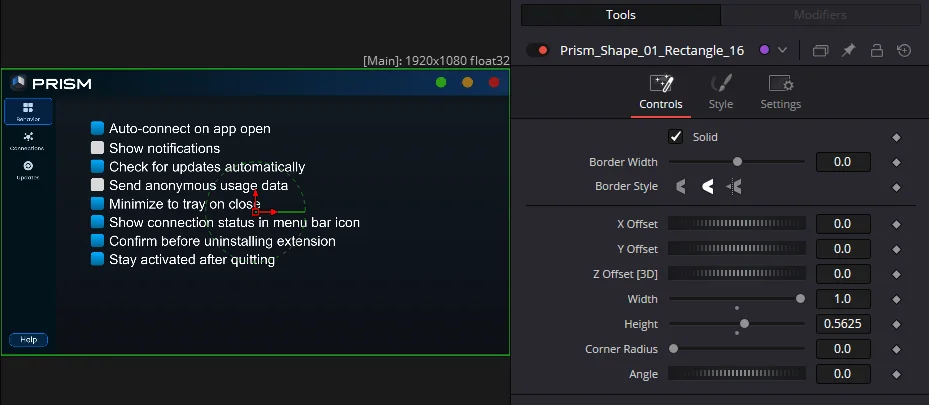Click the purple node color dot
Image resolution: width=929 pixels, height=405 pixels.
(x=764, y=50)
